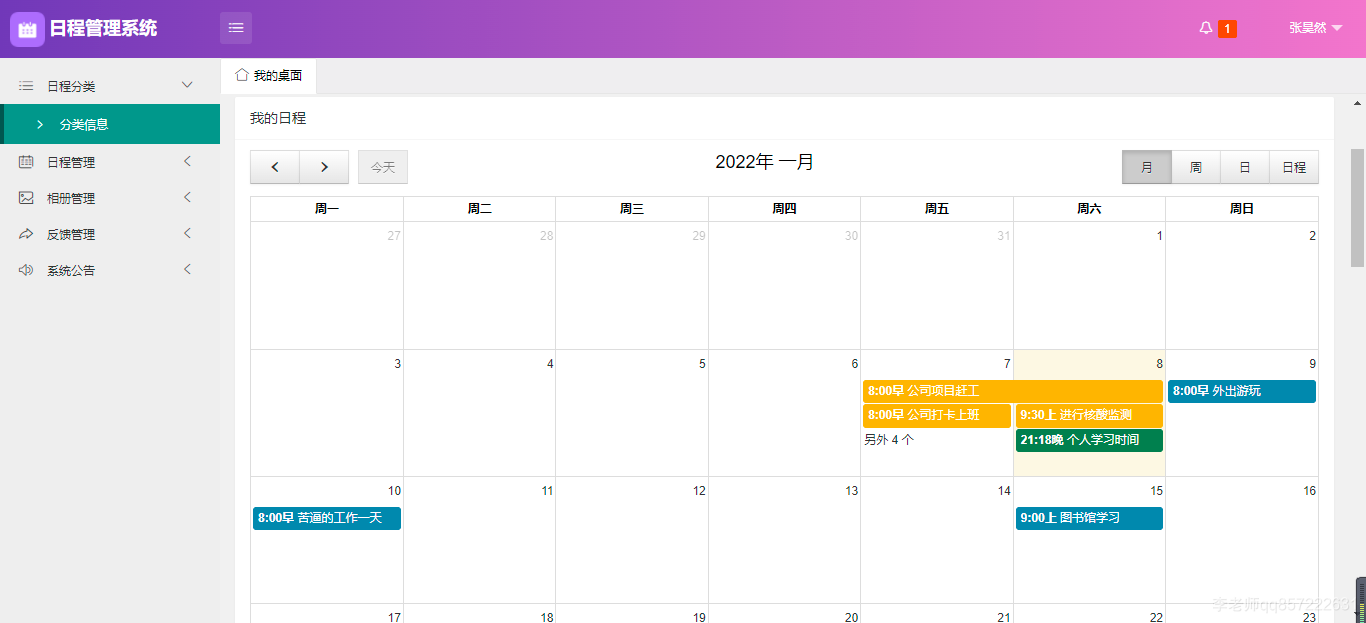Open the 8:00早 公司项目赶工 event
Viewport: 1366px width, 623px height.
click(x=1013, y=391)
